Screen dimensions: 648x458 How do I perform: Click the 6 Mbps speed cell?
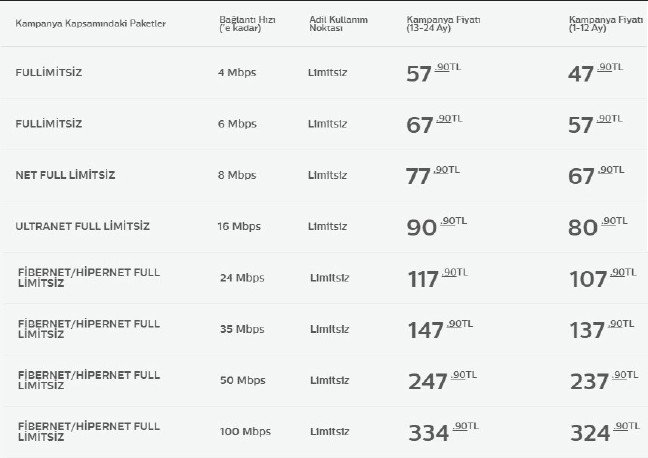click(x=236, y=124)
